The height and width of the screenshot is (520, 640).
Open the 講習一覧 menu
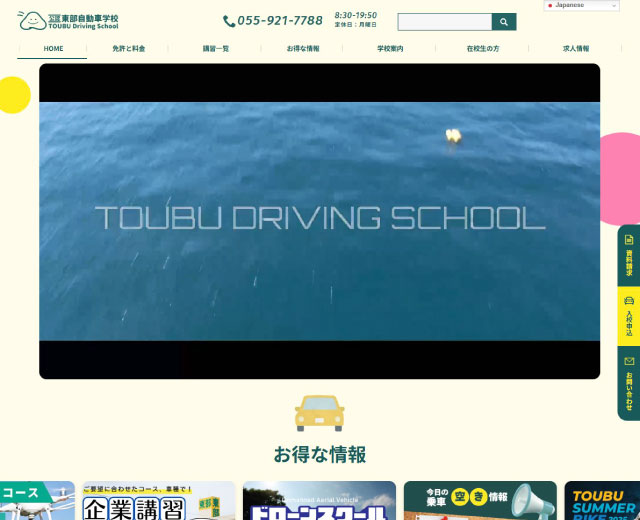[x=216, y=49]
